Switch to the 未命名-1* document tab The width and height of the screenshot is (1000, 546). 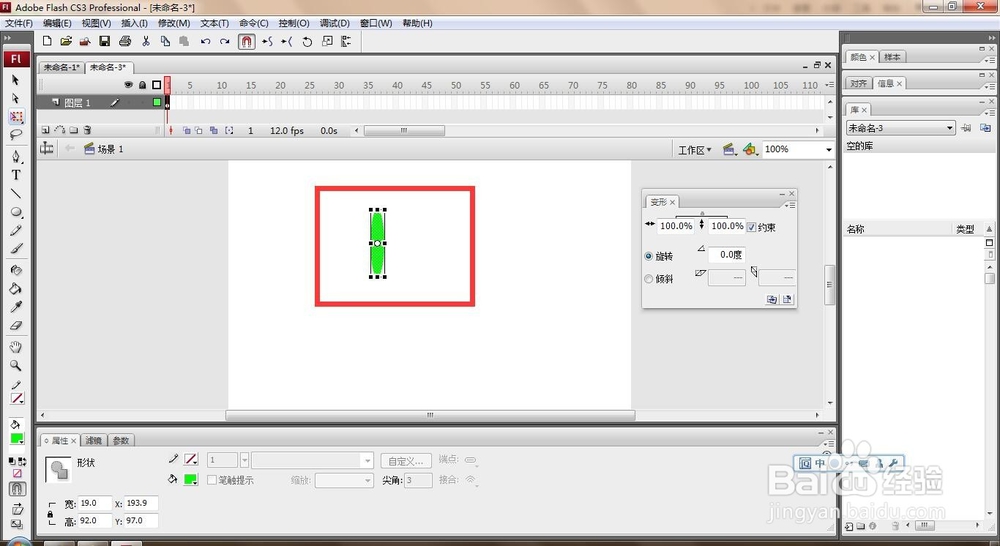tap(62, 67)
